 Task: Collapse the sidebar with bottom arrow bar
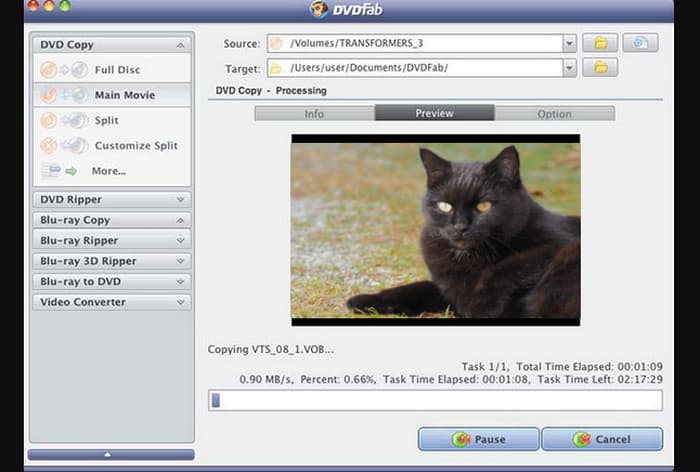coord(111,455)
